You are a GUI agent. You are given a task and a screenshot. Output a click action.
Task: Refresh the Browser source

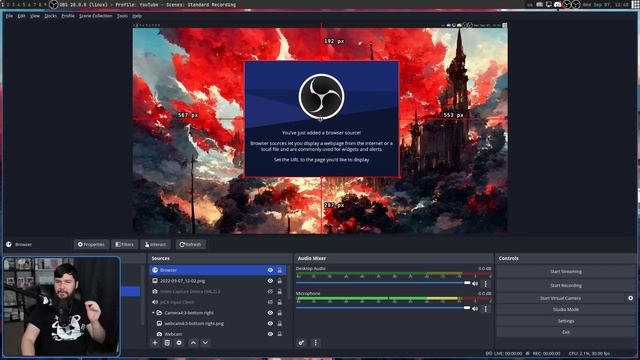click(x=191, y=244)
